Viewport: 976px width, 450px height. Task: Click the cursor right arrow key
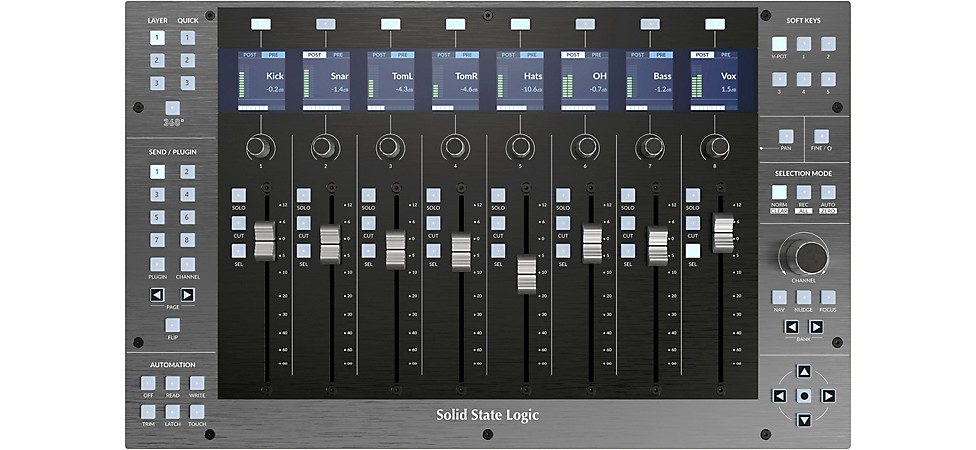pos(828,396)
